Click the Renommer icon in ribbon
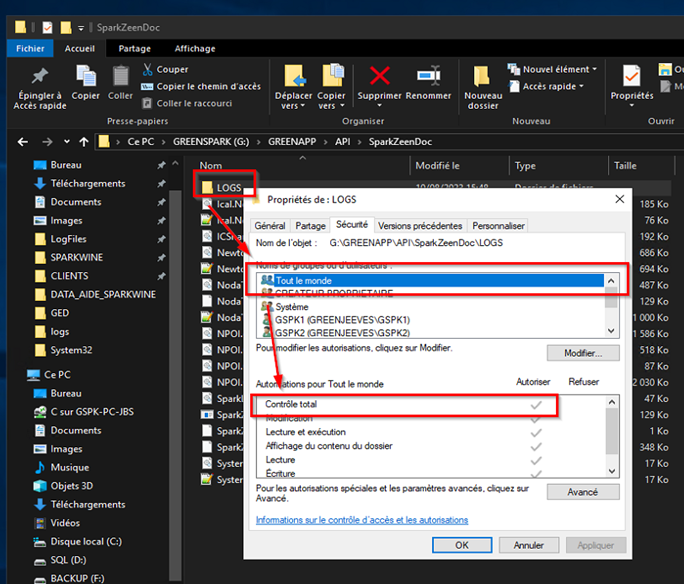Screen dimensions: 684x584 point(428,76)
